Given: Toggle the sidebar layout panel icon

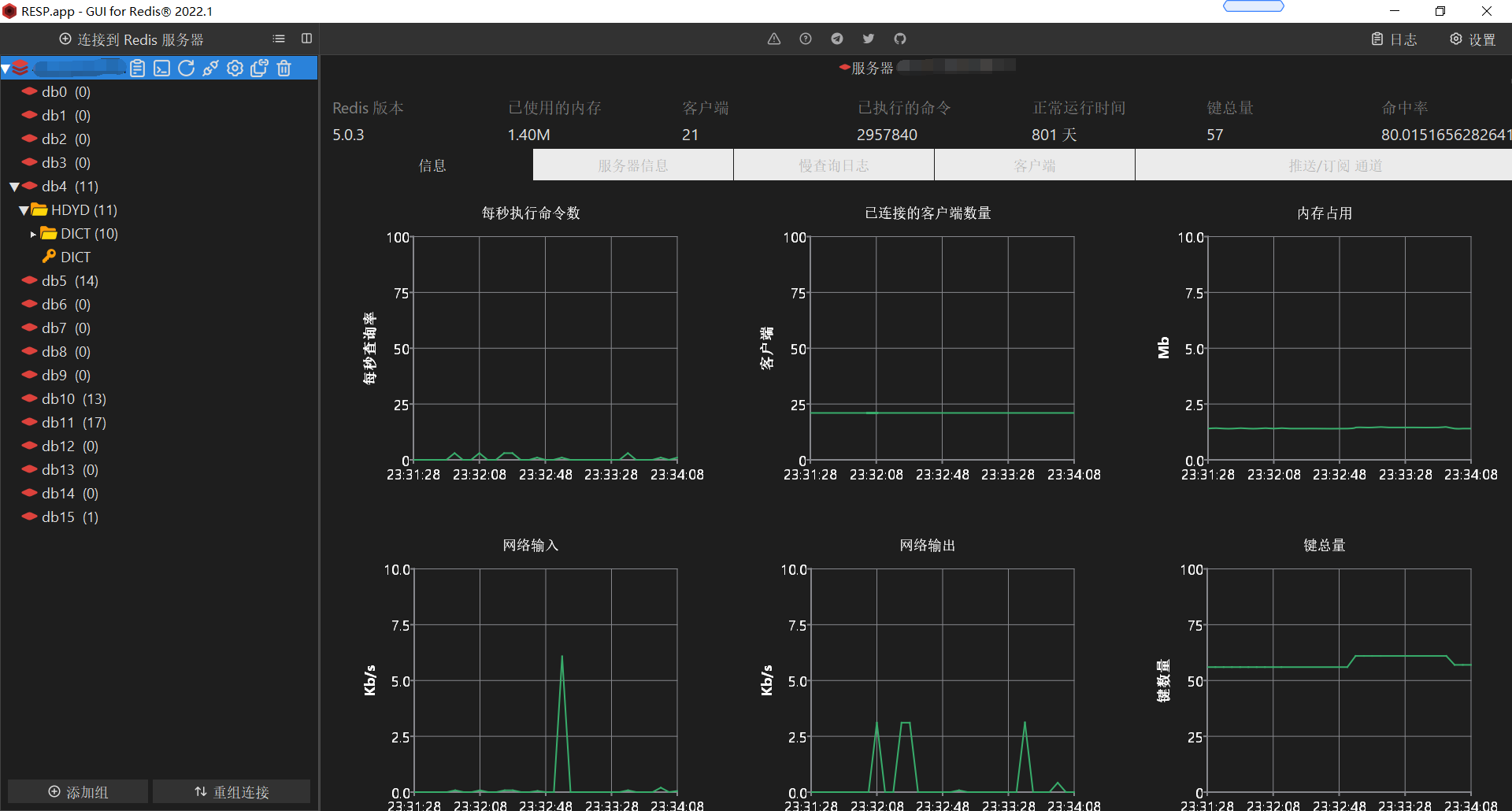Looking at the screenshot, I should point(306,39).
